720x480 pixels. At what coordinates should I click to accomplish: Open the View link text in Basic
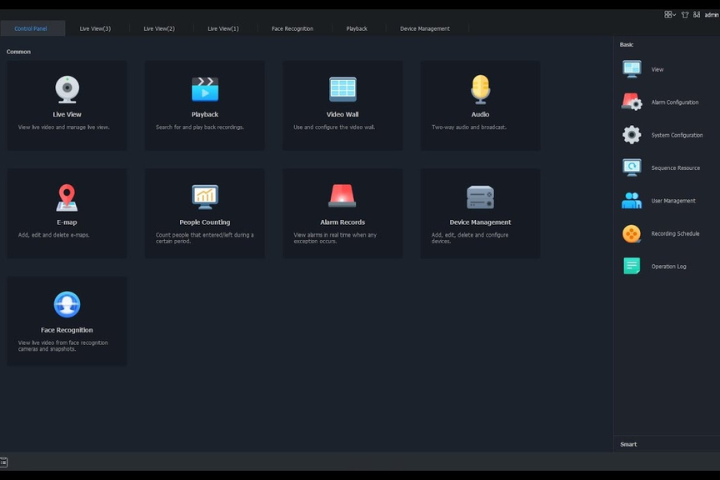(x=658, y=70)
